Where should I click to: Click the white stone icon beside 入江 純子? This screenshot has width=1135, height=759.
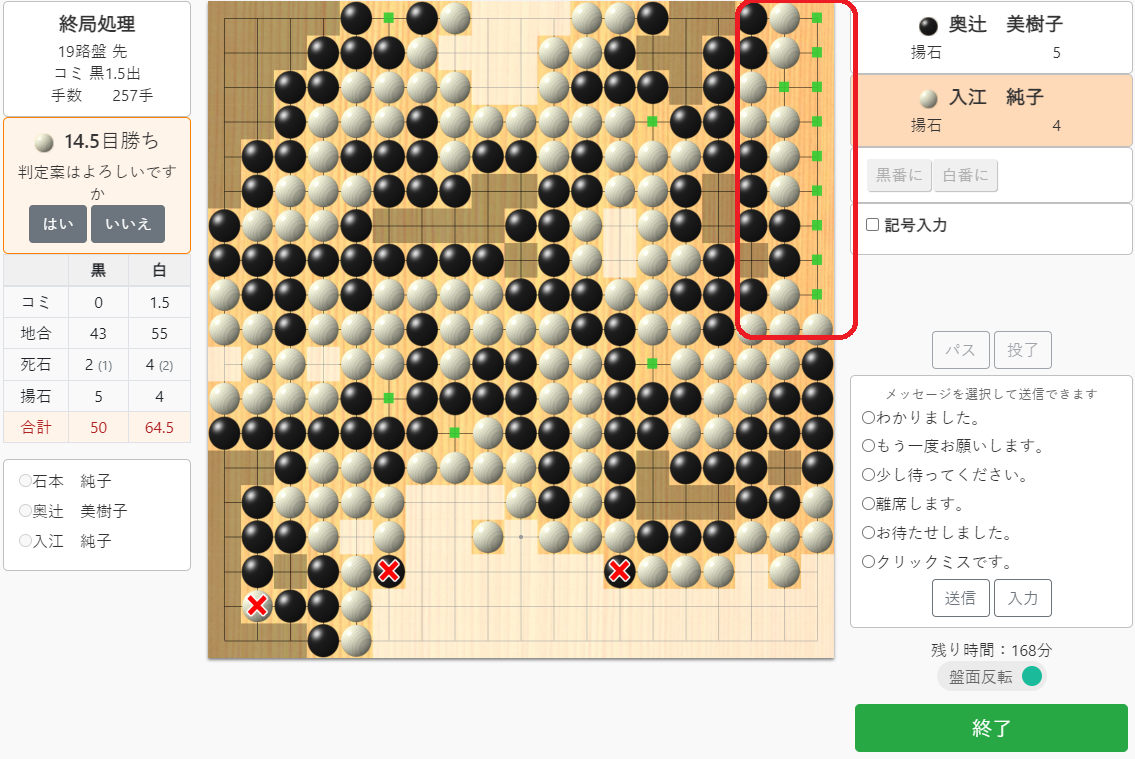(x=928, y=98)
